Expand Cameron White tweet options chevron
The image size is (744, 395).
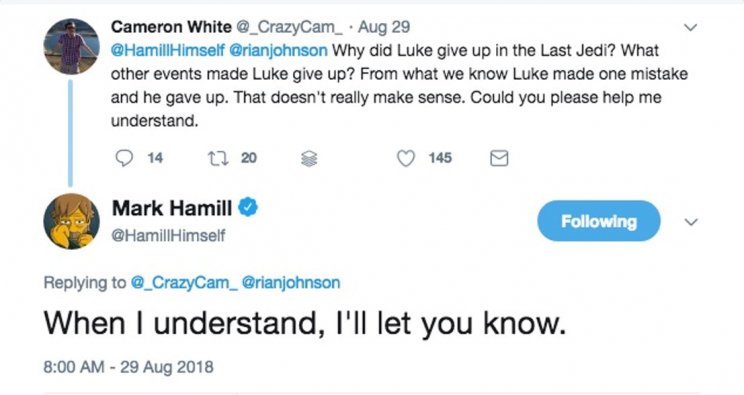(690, 28)
